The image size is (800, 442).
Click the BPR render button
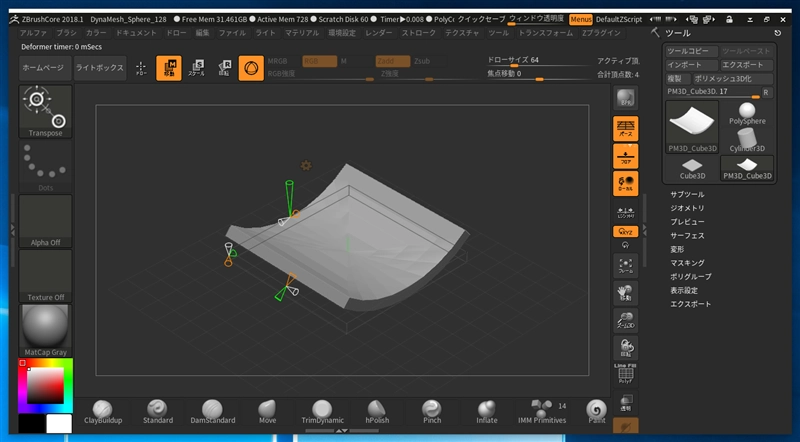click(626, 98)
